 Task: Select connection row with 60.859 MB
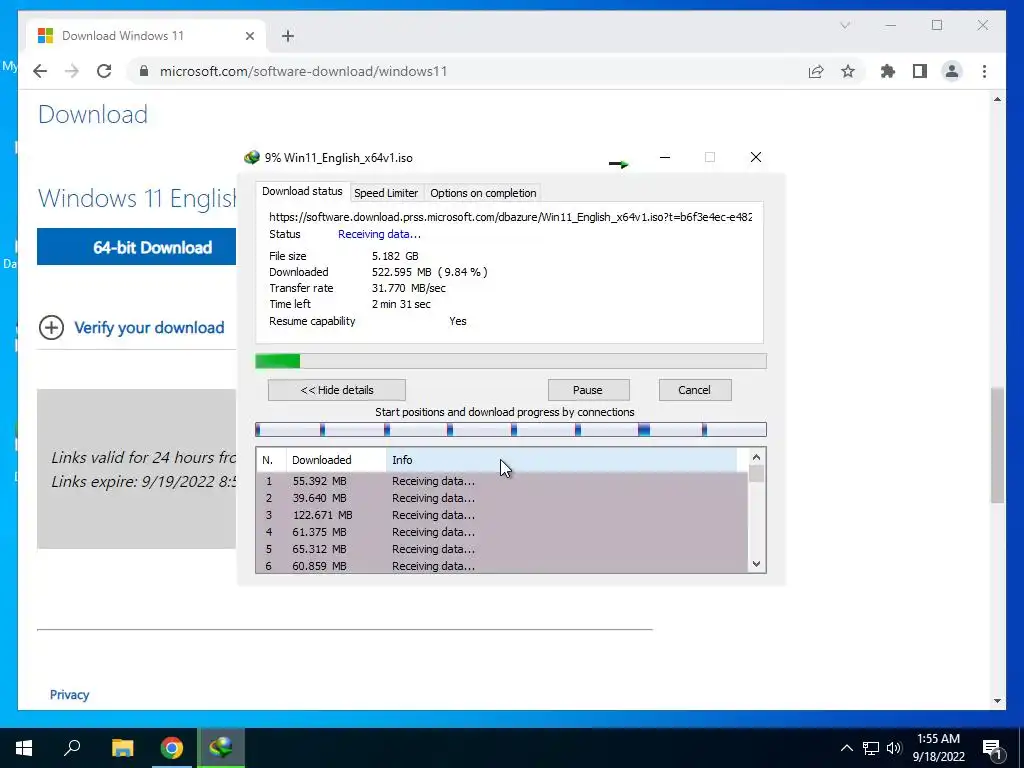[x=502, y=566]
